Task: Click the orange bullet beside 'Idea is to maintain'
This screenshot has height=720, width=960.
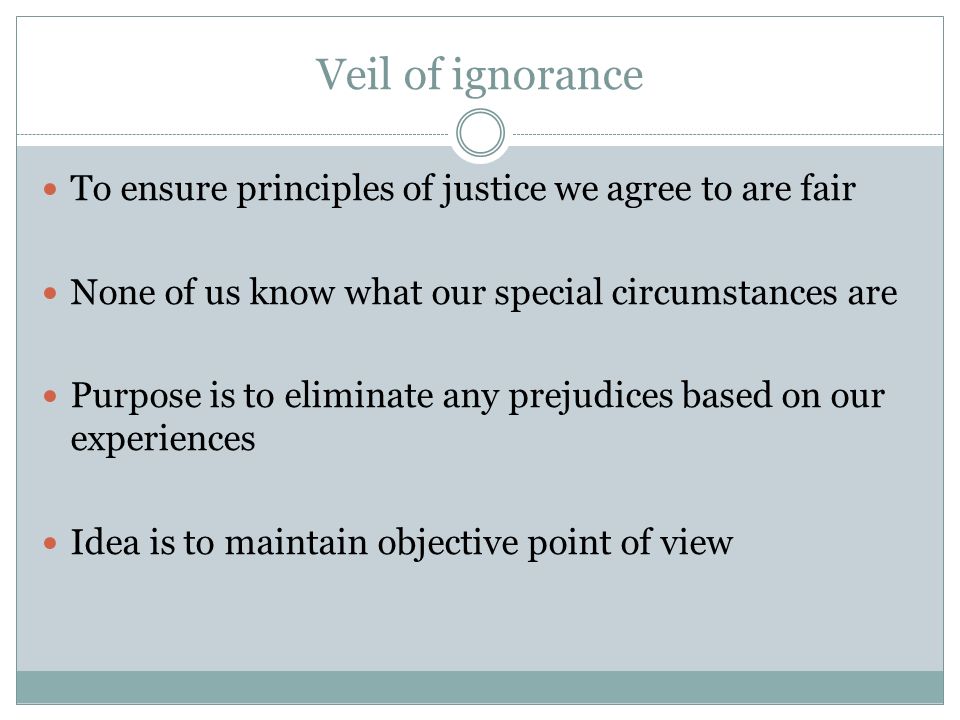Action: pos(50,542)
